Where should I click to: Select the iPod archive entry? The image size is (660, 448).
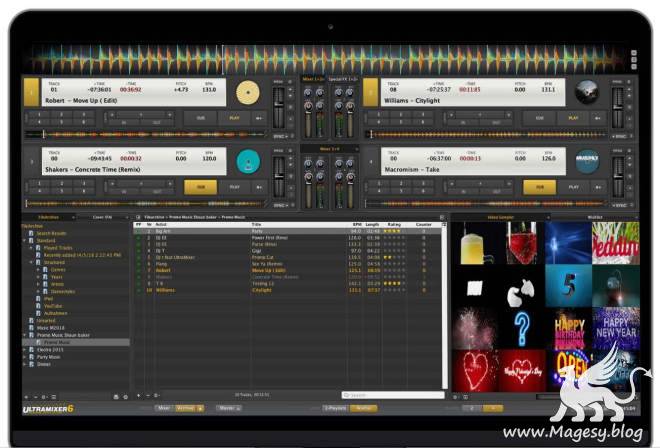pos(48,299)
